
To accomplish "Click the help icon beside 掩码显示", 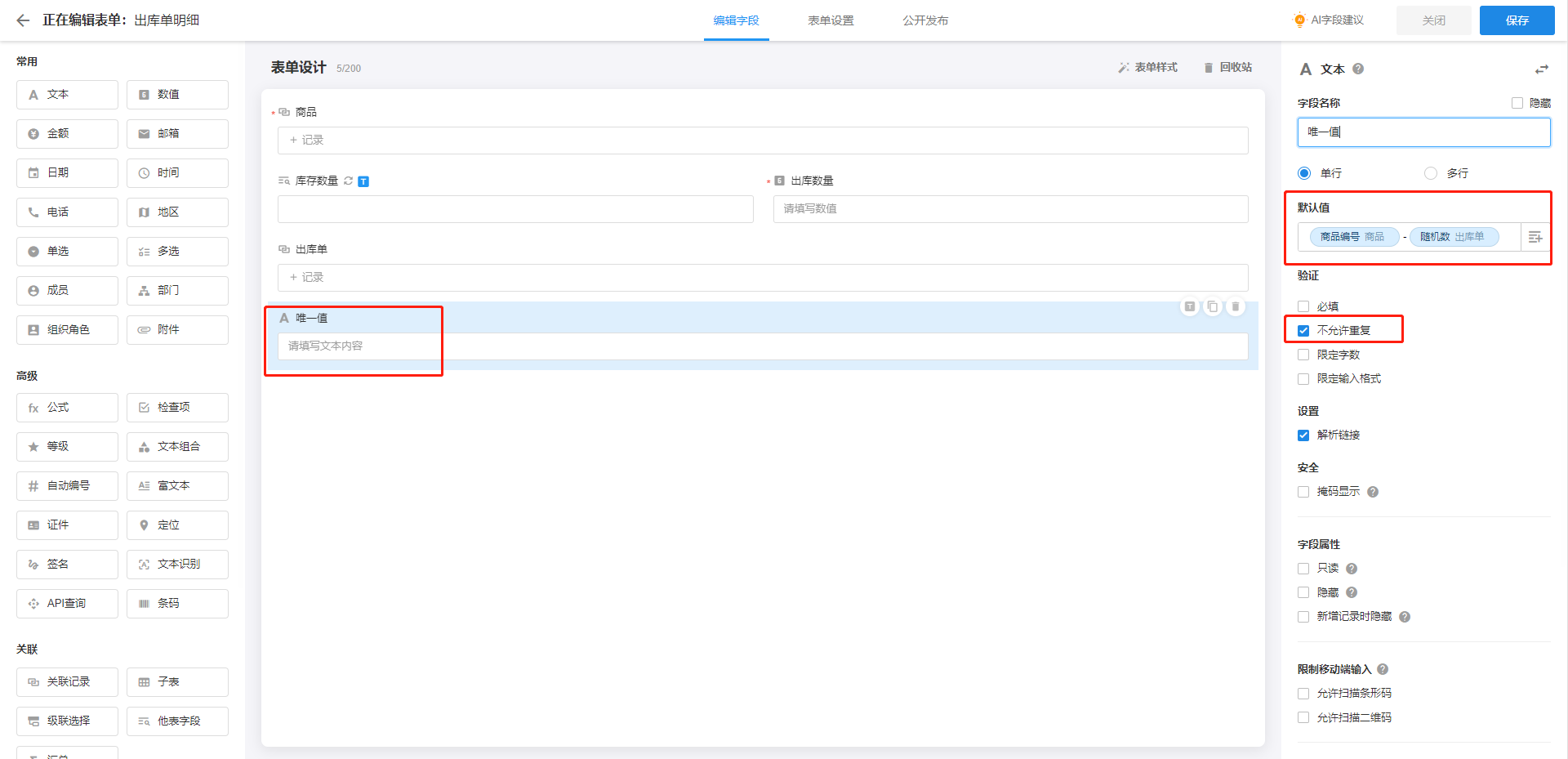I will pyautogui.click(x=1373, y=492).
